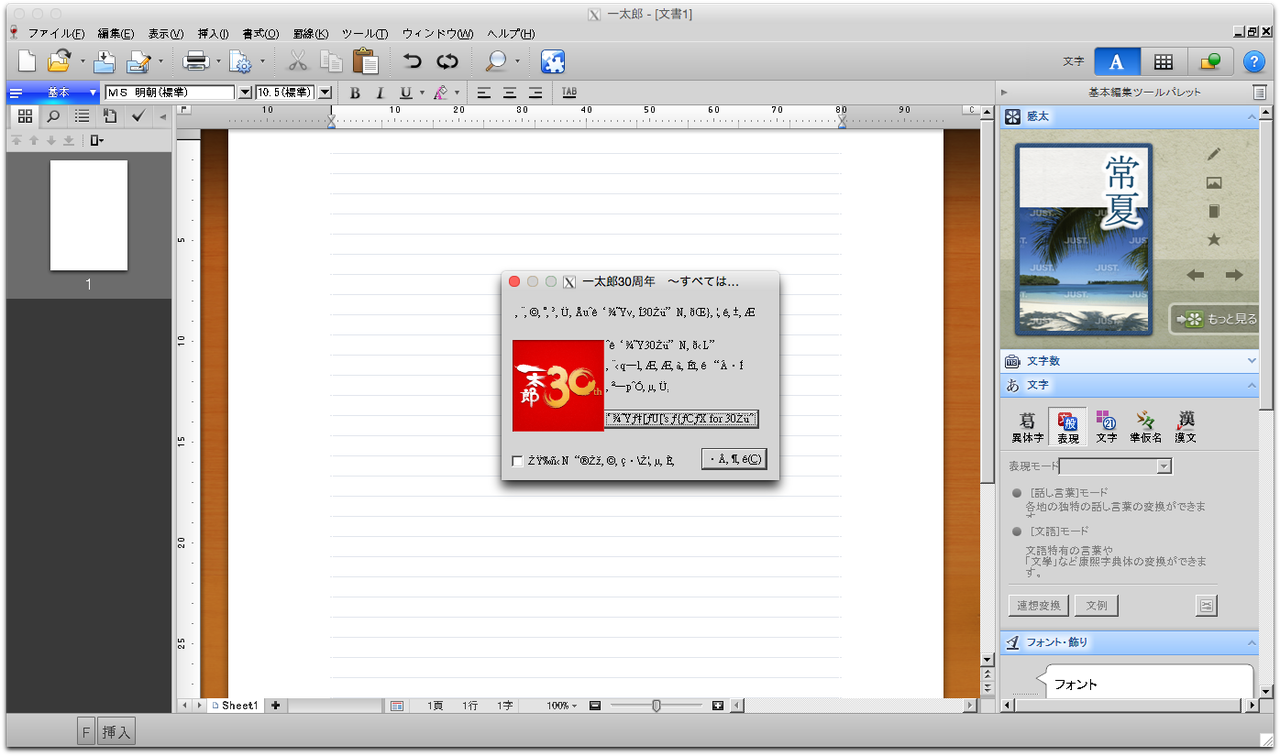Open text decoration color dropdown arrow

[457, 93]
